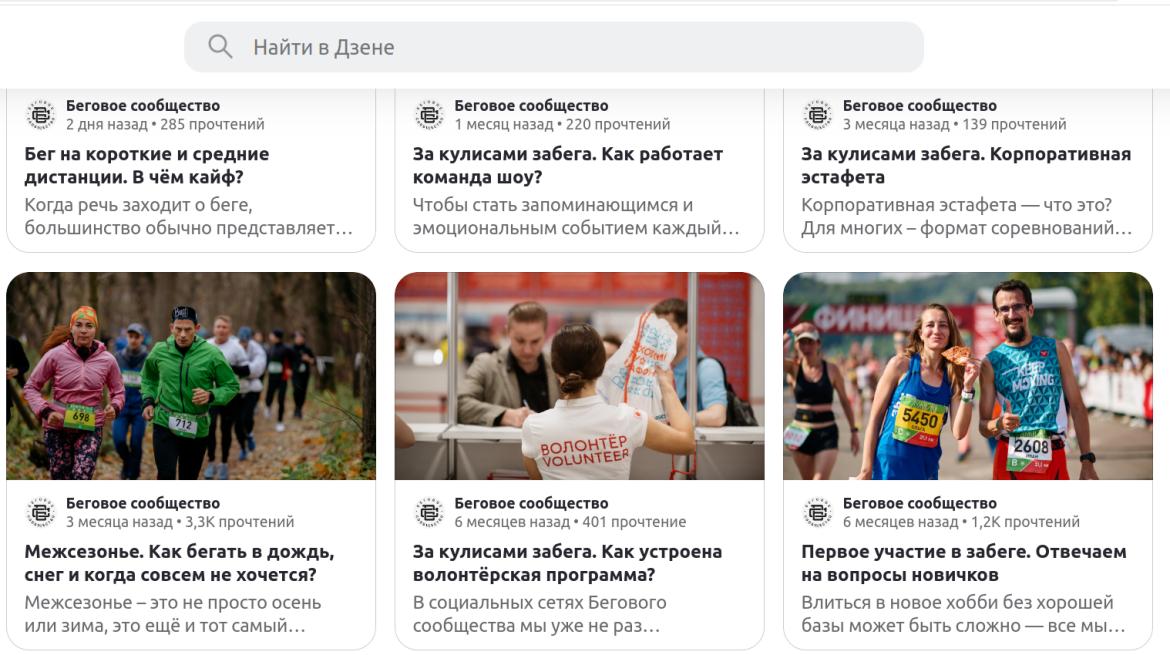Click the forest runners photo thumbnail

(x=191, y=376)
